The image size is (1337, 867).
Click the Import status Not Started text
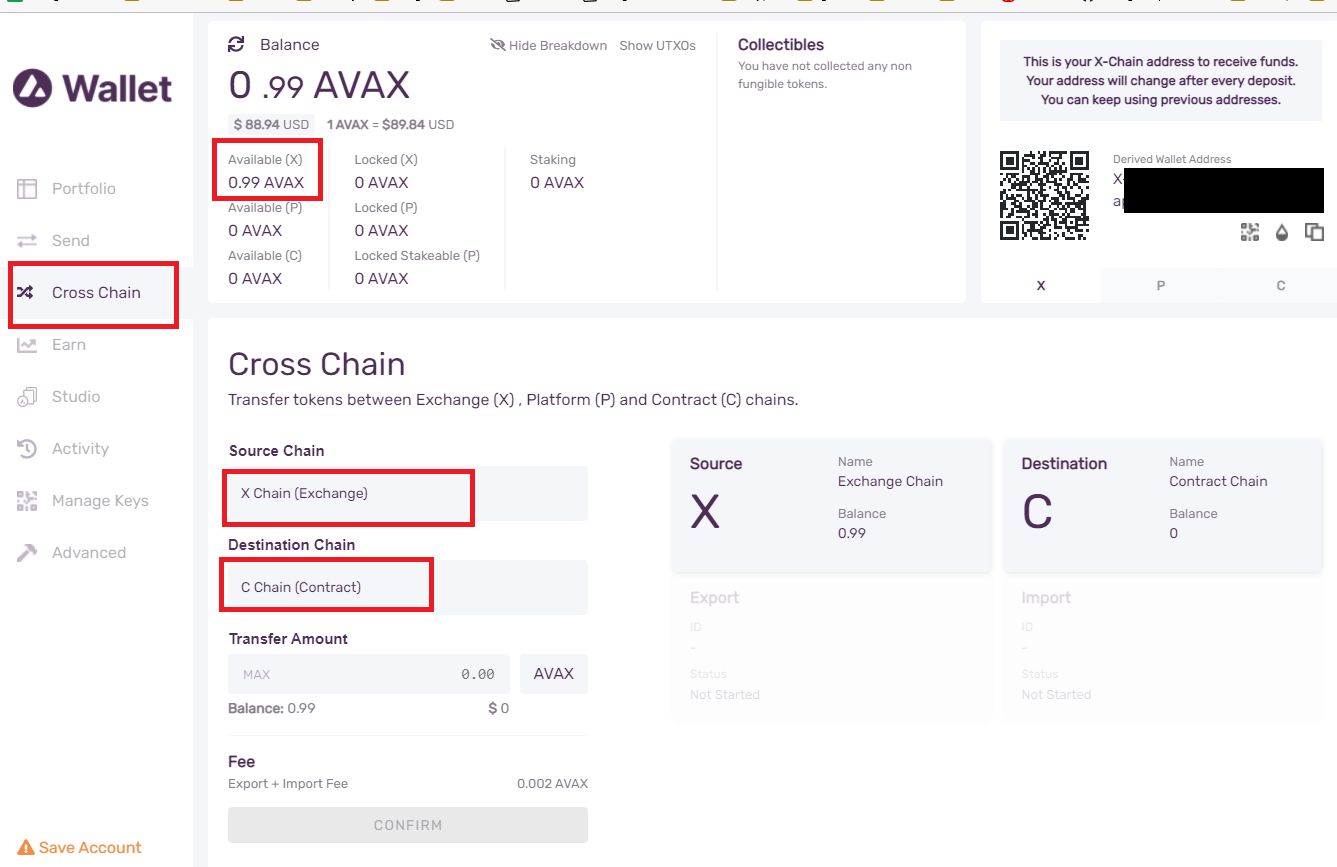[x=1056, y=694]
